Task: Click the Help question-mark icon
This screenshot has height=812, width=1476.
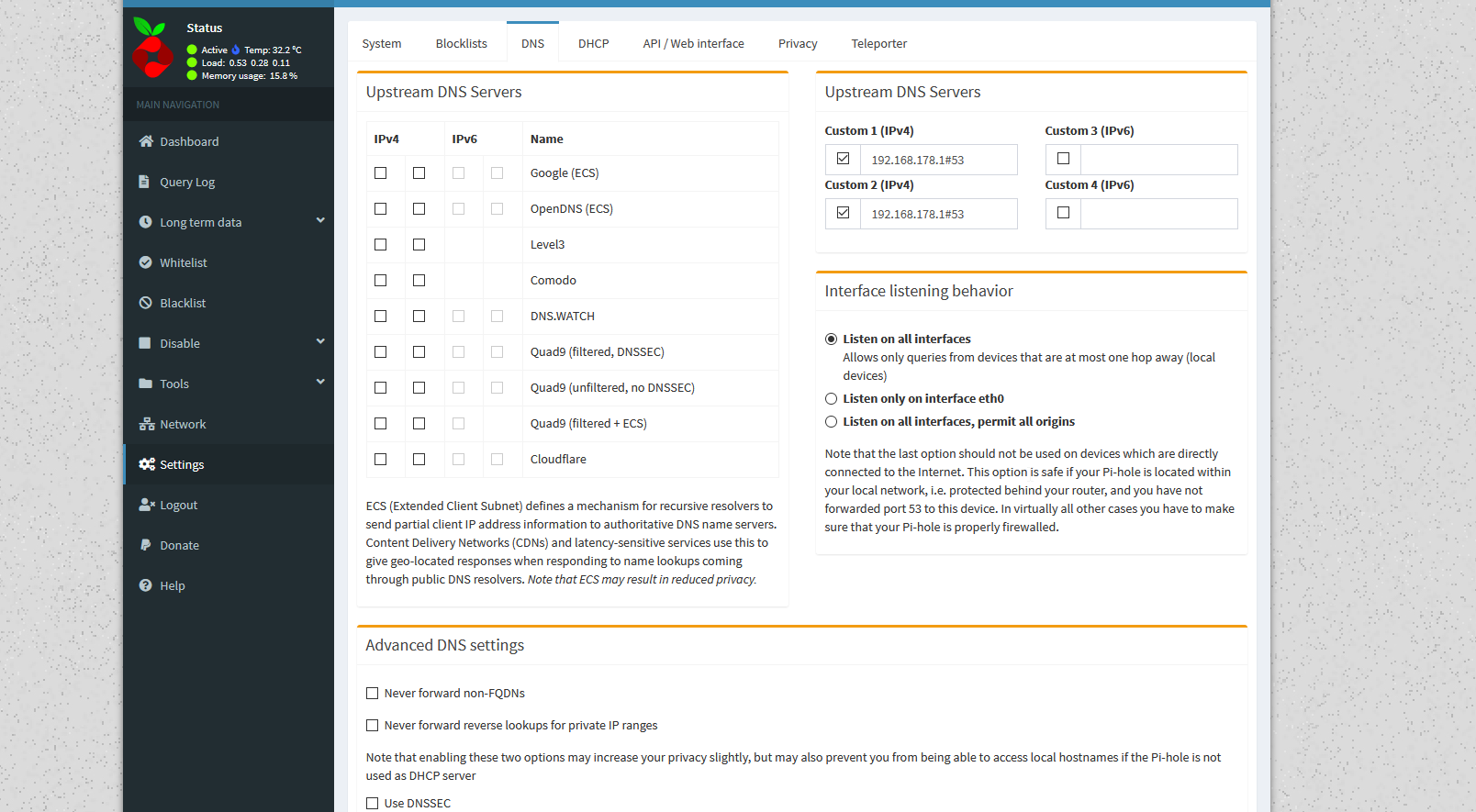Action: point(145,585)
